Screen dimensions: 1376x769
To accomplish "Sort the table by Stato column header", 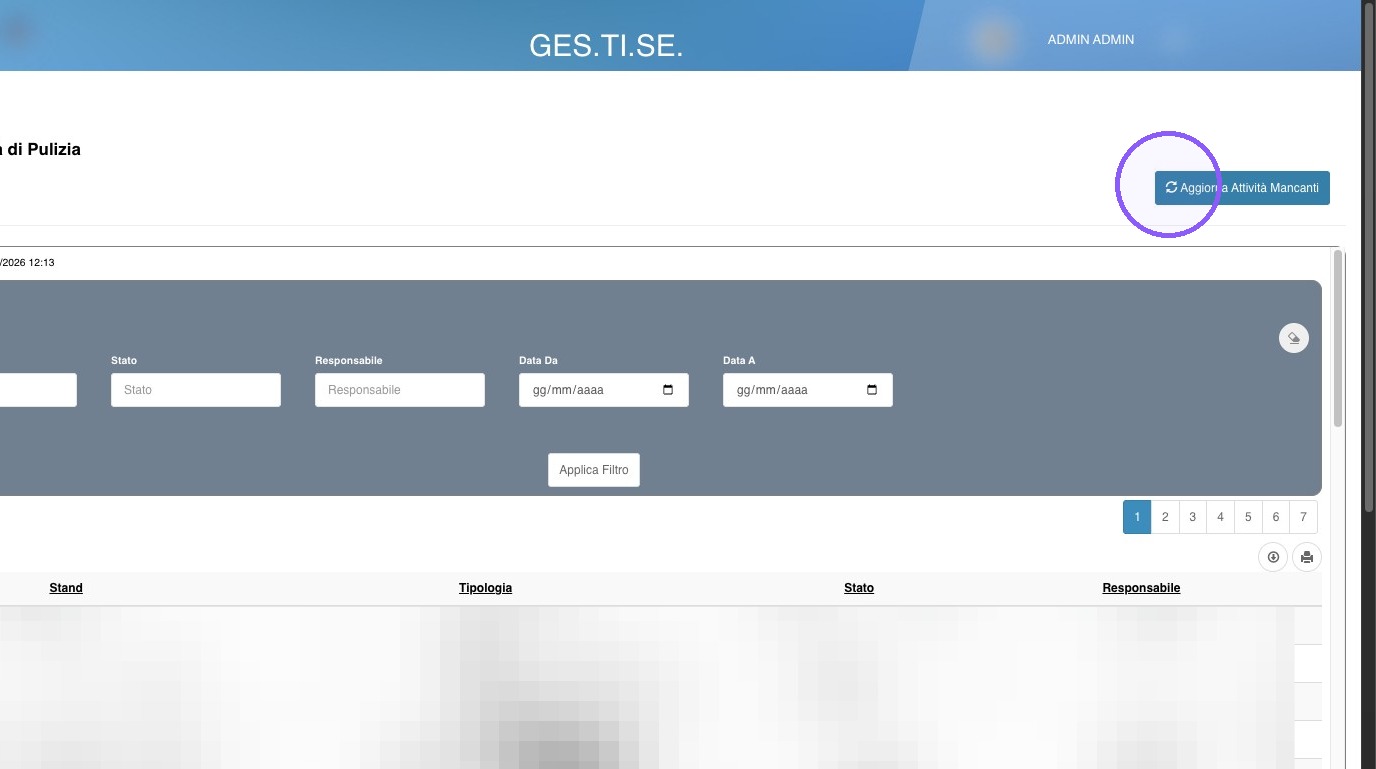I will pyautogui.click(x=859, y=588).
